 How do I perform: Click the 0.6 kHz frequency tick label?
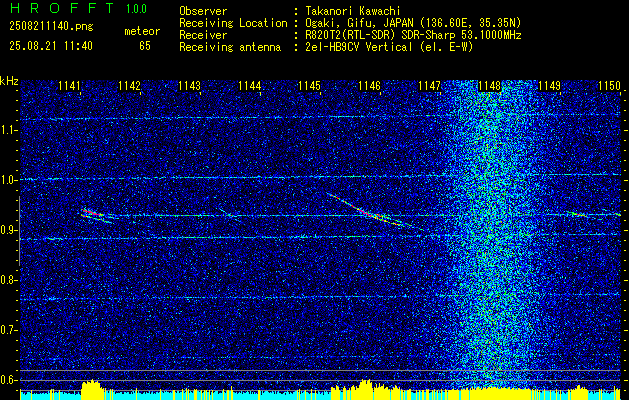point(8,380)
